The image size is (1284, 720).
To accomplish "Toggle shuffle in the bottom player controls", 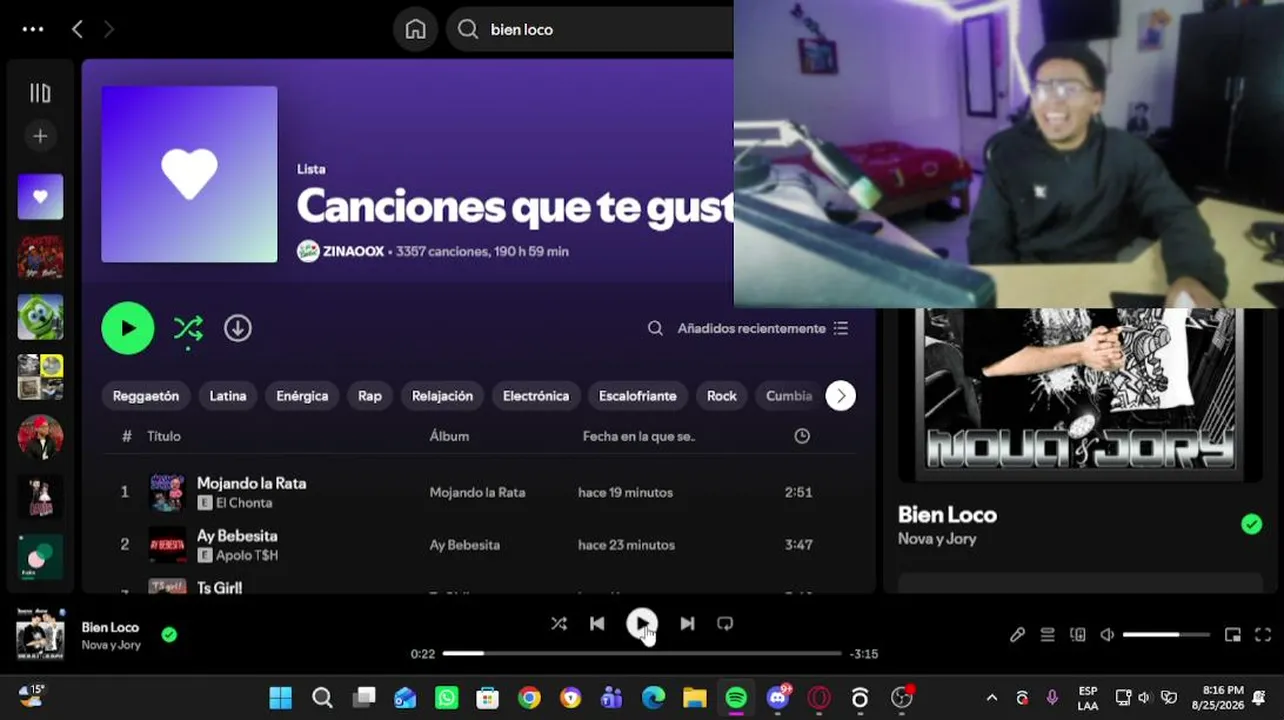I will [x=558, y=624].
